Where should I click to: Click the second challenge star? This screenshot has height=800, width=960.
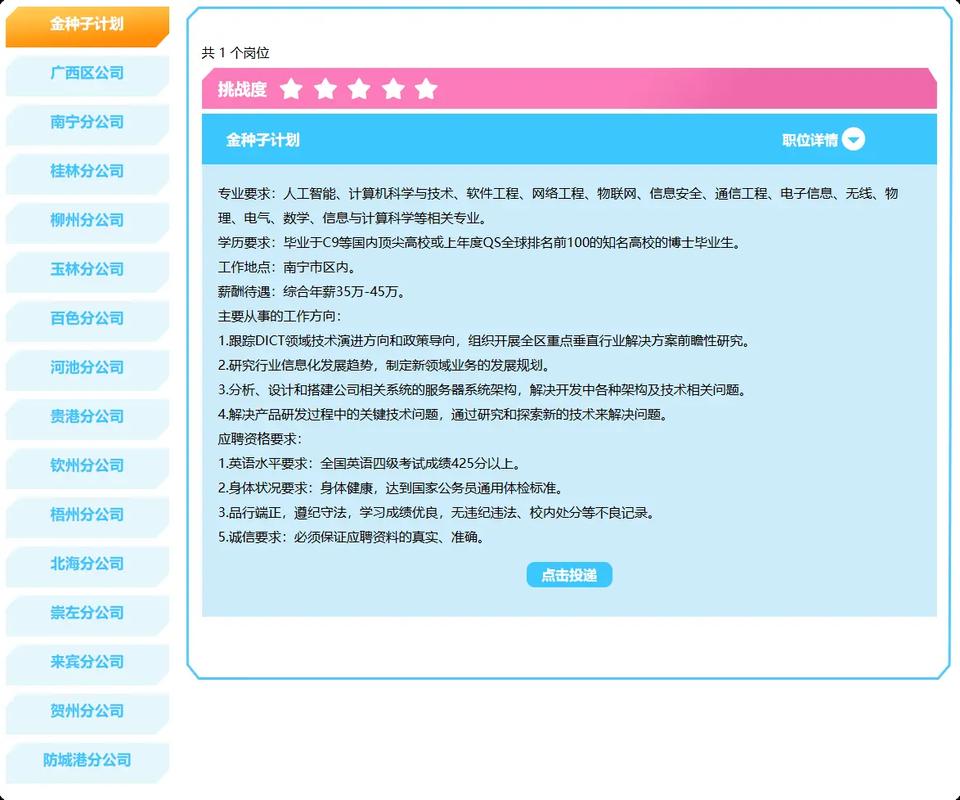point(325,89)
